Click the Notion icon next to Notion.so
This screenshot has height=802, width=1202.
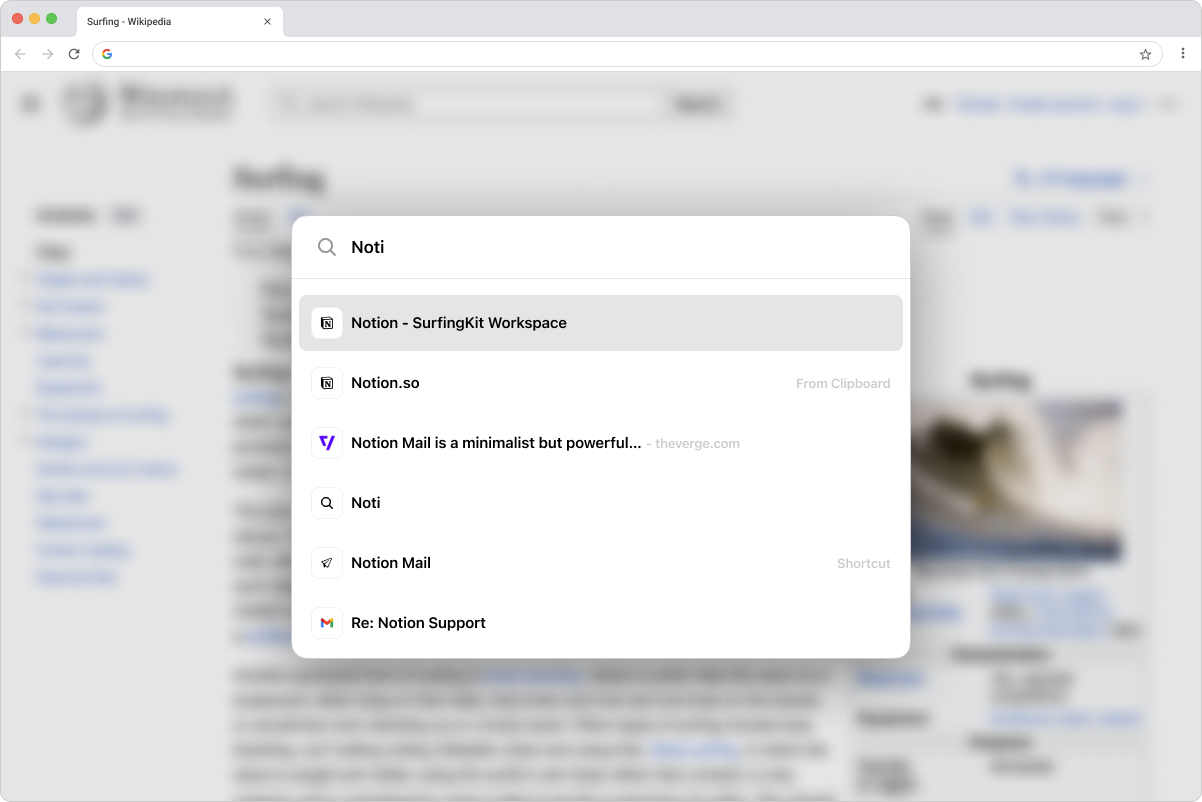pos(327,383)
